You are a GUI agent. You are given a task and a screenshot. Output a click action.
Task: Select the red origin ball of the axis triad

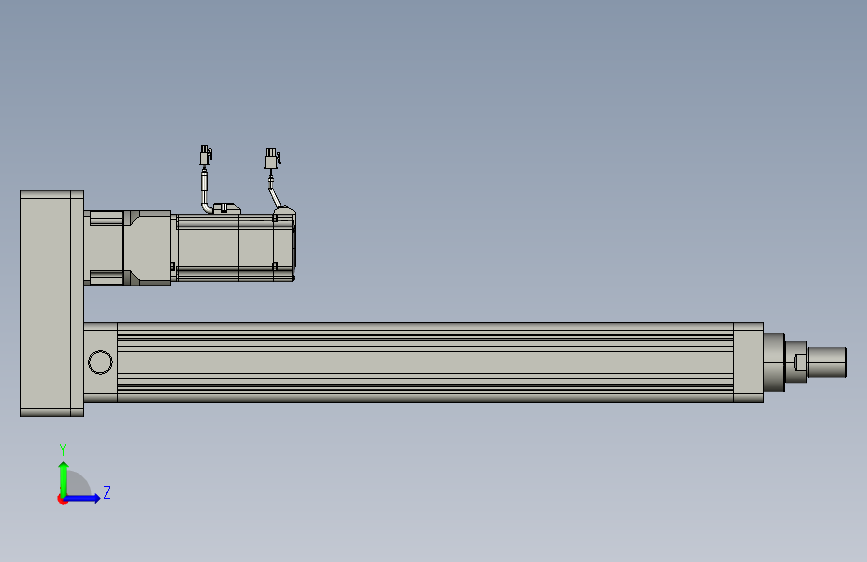pos(62,499)
